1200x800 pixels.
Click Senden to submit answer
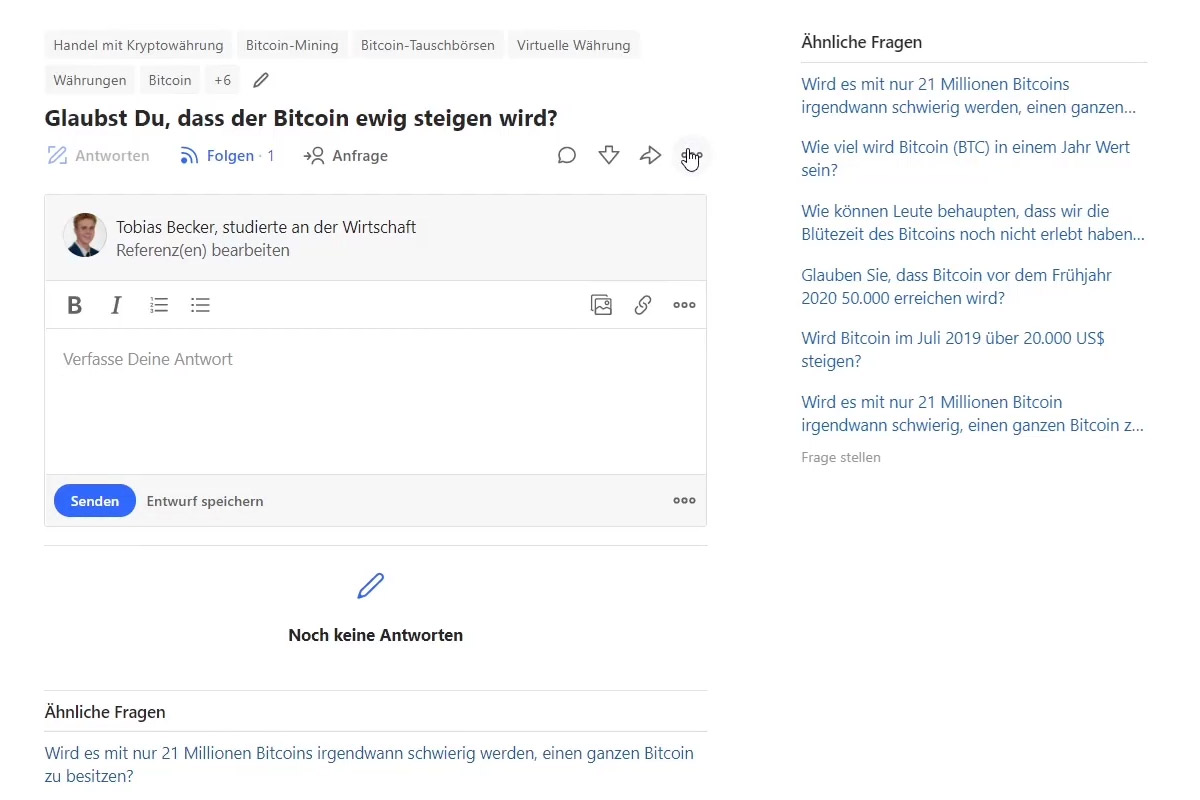(x=95, y=501)
